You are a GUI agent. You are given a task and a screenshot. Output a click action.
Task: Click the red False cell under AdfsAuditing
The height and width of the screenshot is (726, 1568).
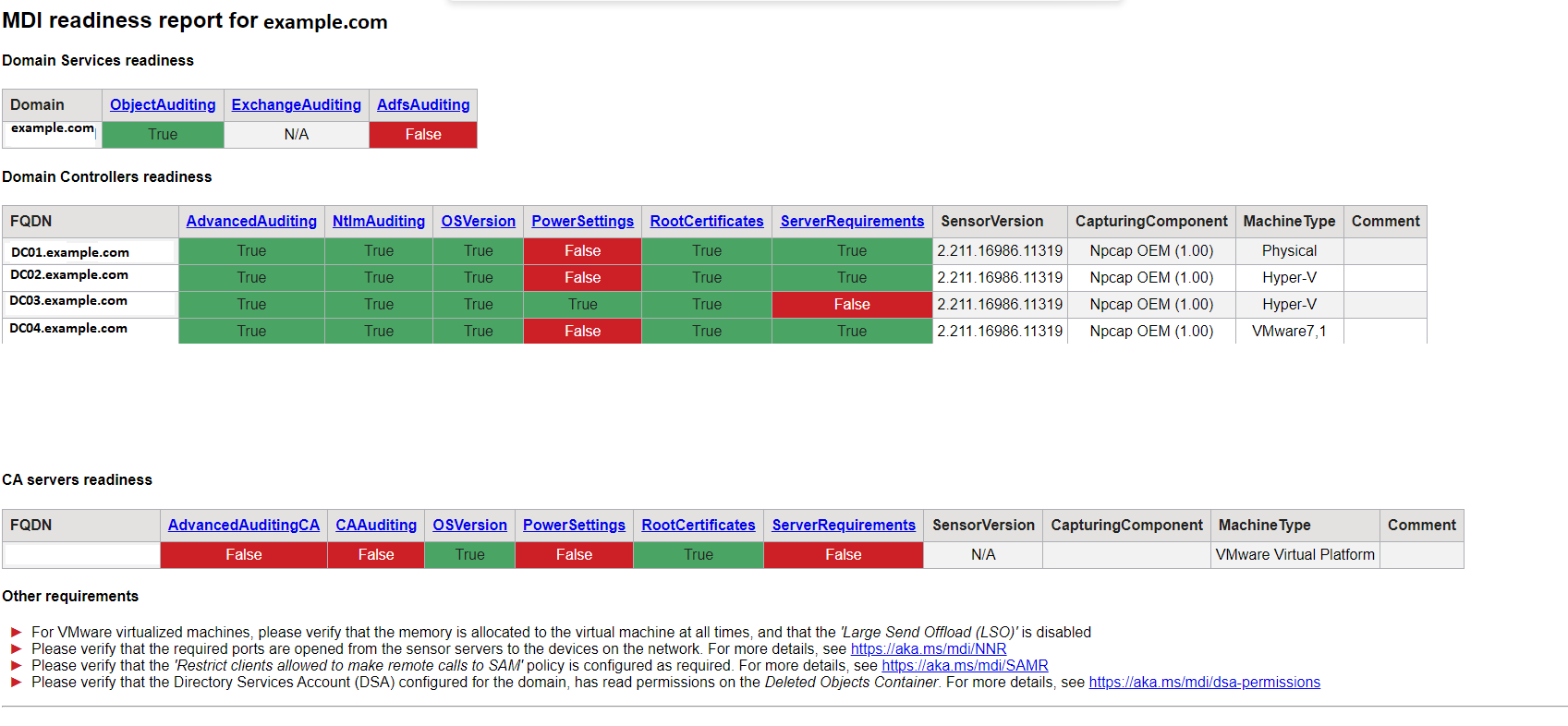[x=423, y=135]
